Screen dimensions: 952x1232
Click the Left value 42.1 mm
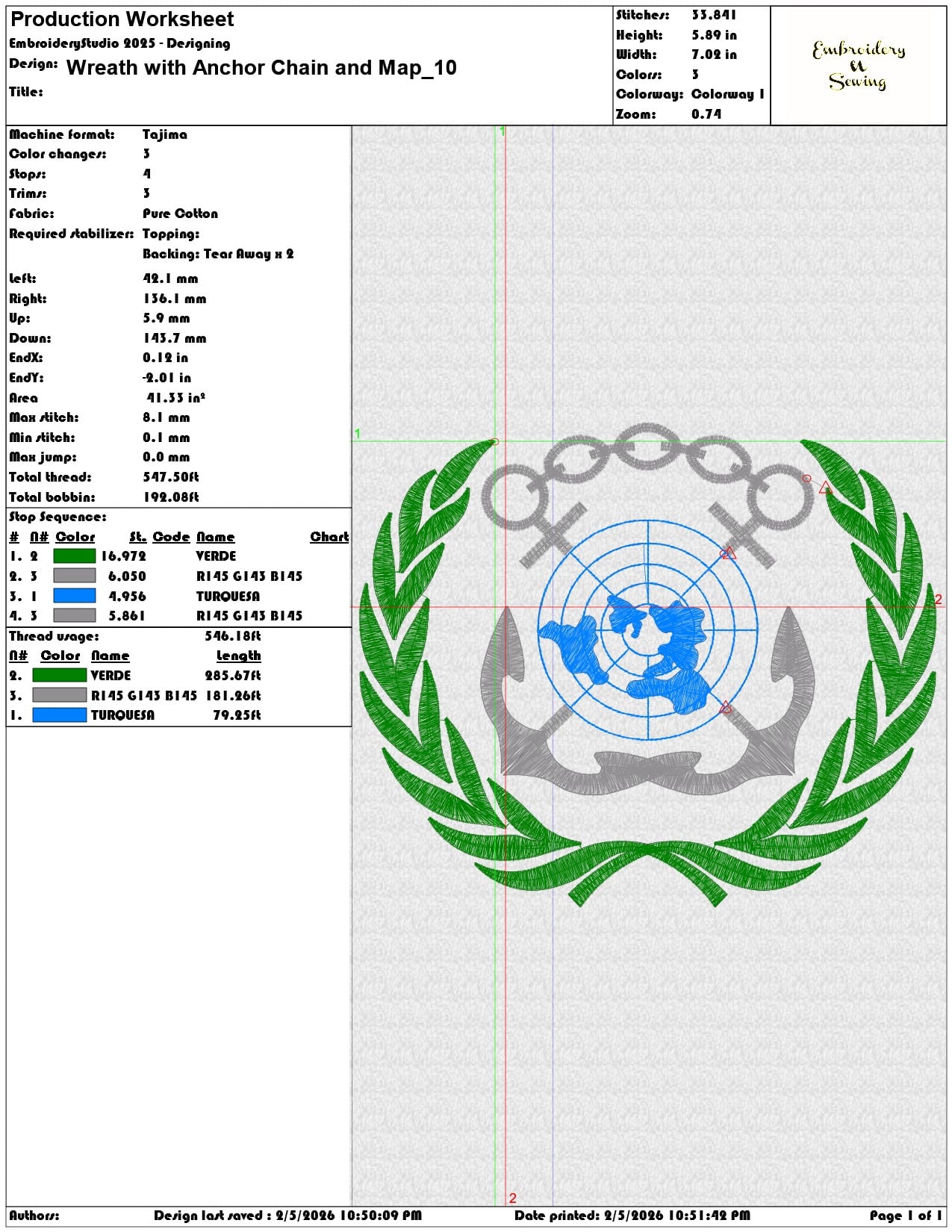tap(170, 279)
